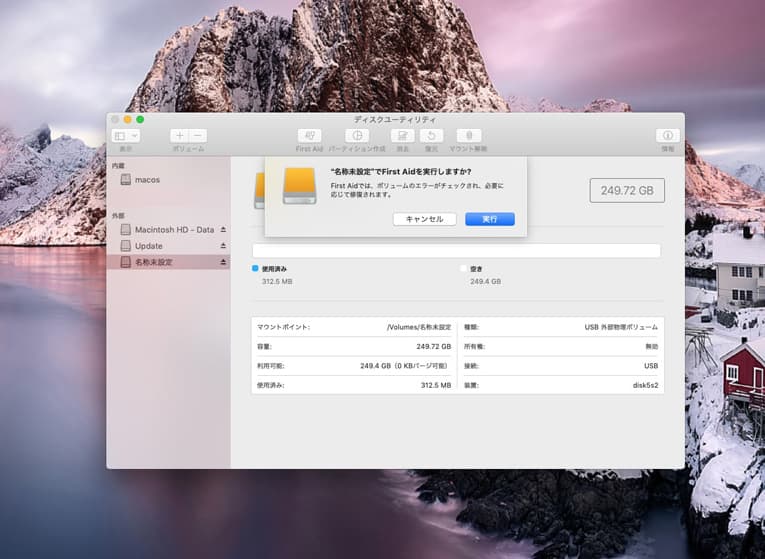Click the 249.72 GB capacity box
The height and width of the screenshot is (559, 765).
coord(627,190)
